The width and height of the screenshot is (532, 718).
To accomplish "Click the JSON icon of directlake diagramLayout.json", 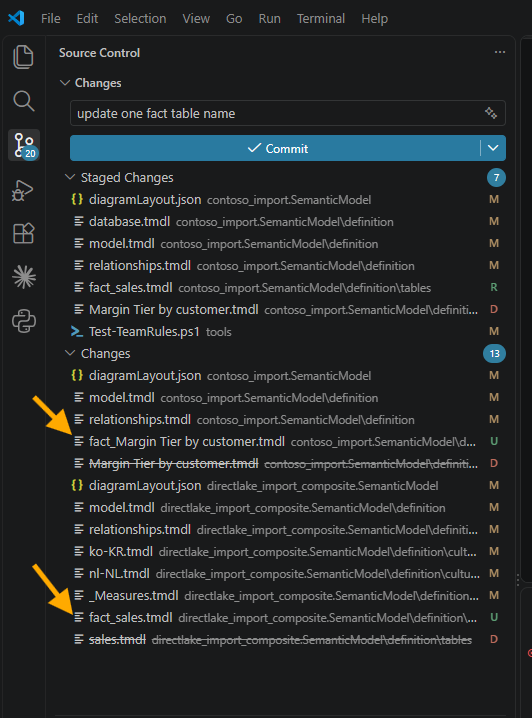I will pyautogui.click(x=77, y=485).
